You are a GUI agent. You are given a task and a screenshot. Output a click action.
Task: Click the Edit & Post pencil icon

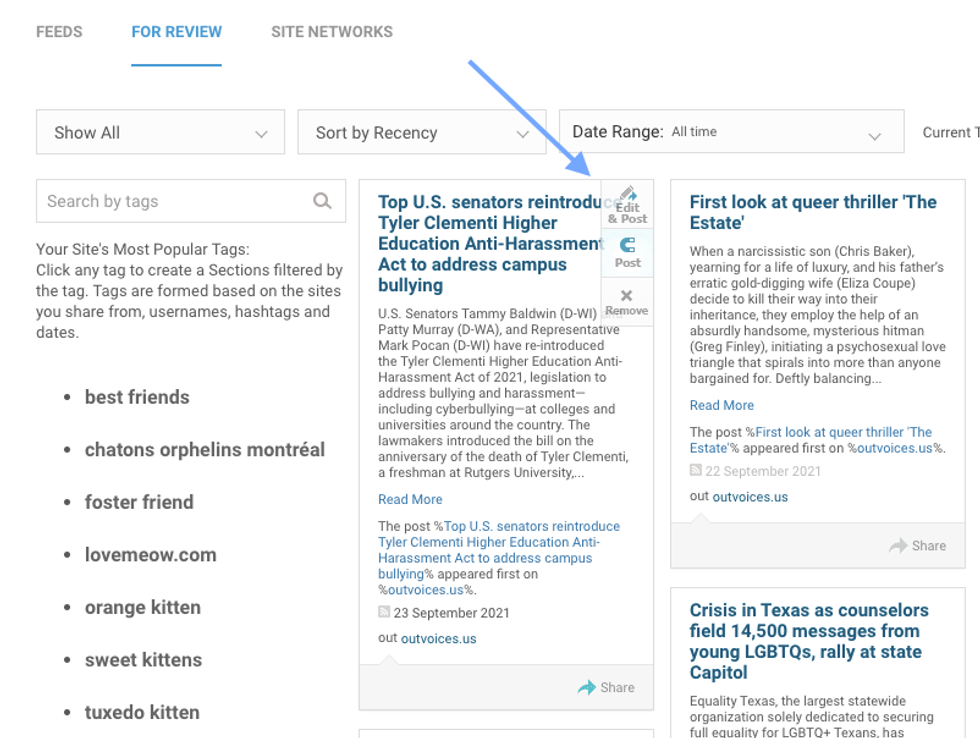pos(628,195)
